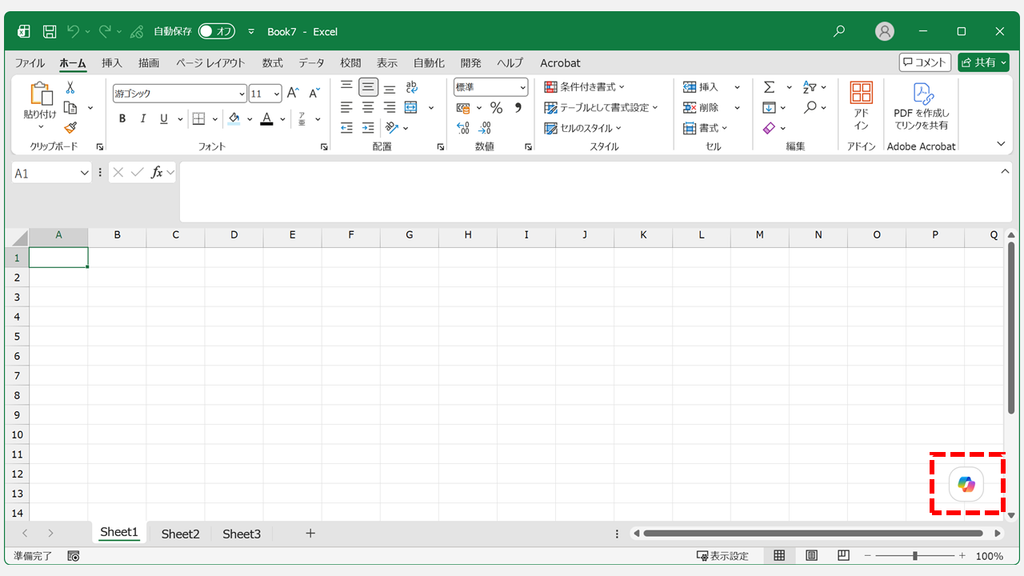Click accessibility check icon in status bar
The width and height of the screenshot is (1024, 576).
[x=73, y=556]
